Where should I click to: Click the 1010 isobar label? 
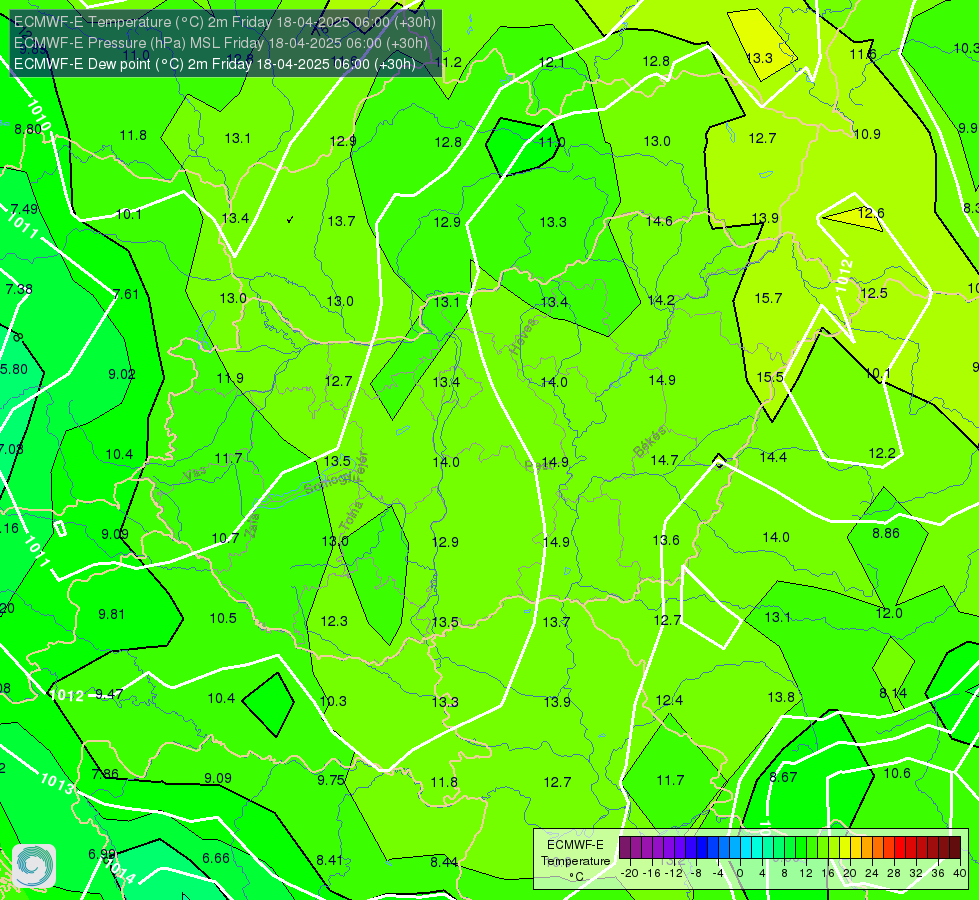(x=39, y=115)
